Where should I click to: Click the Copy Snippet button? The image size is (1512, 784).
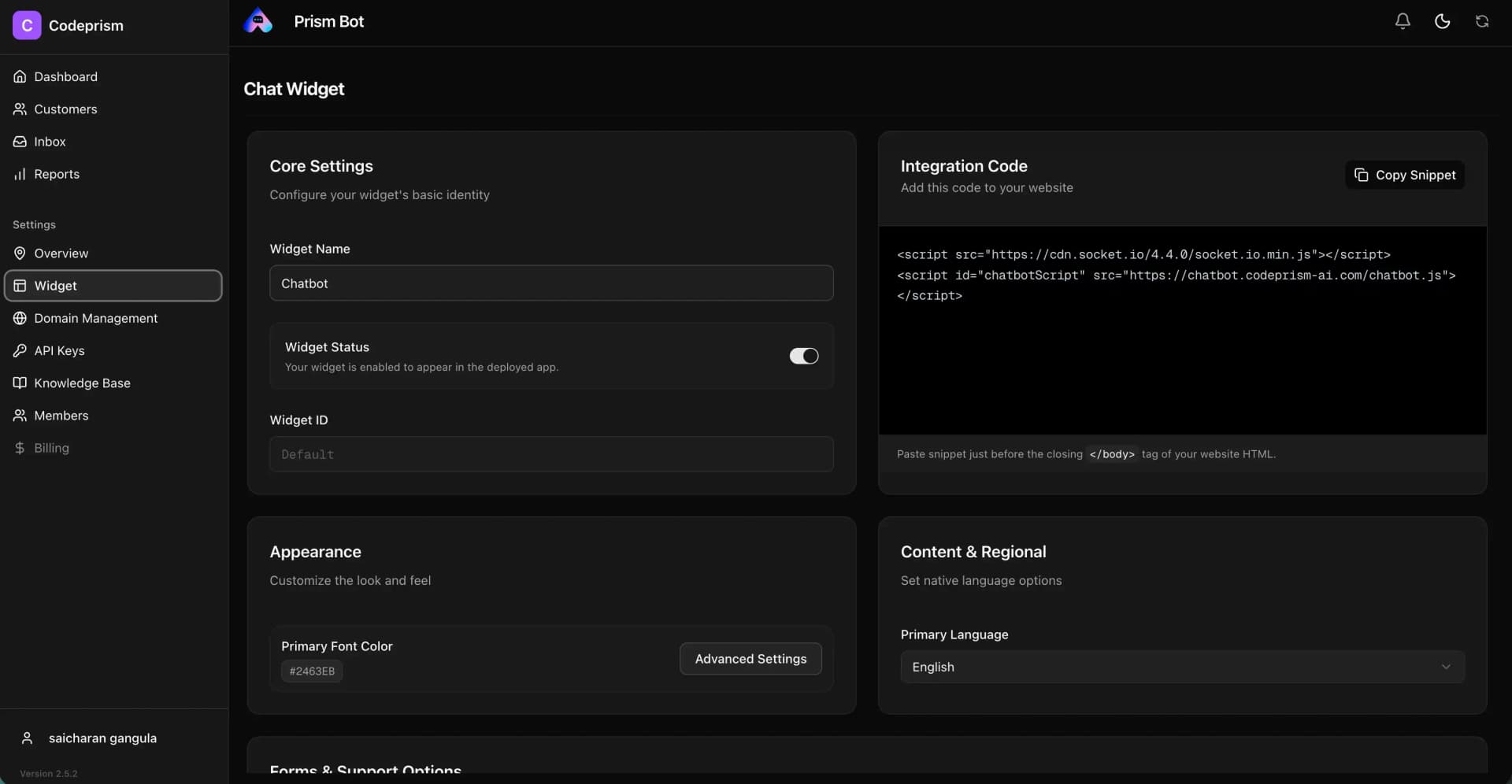pos(1405,175)
